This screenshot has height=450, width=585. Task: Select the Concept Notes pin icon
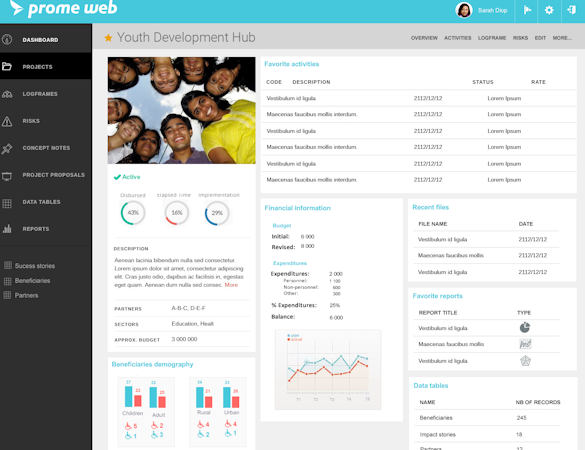[7, 149]
